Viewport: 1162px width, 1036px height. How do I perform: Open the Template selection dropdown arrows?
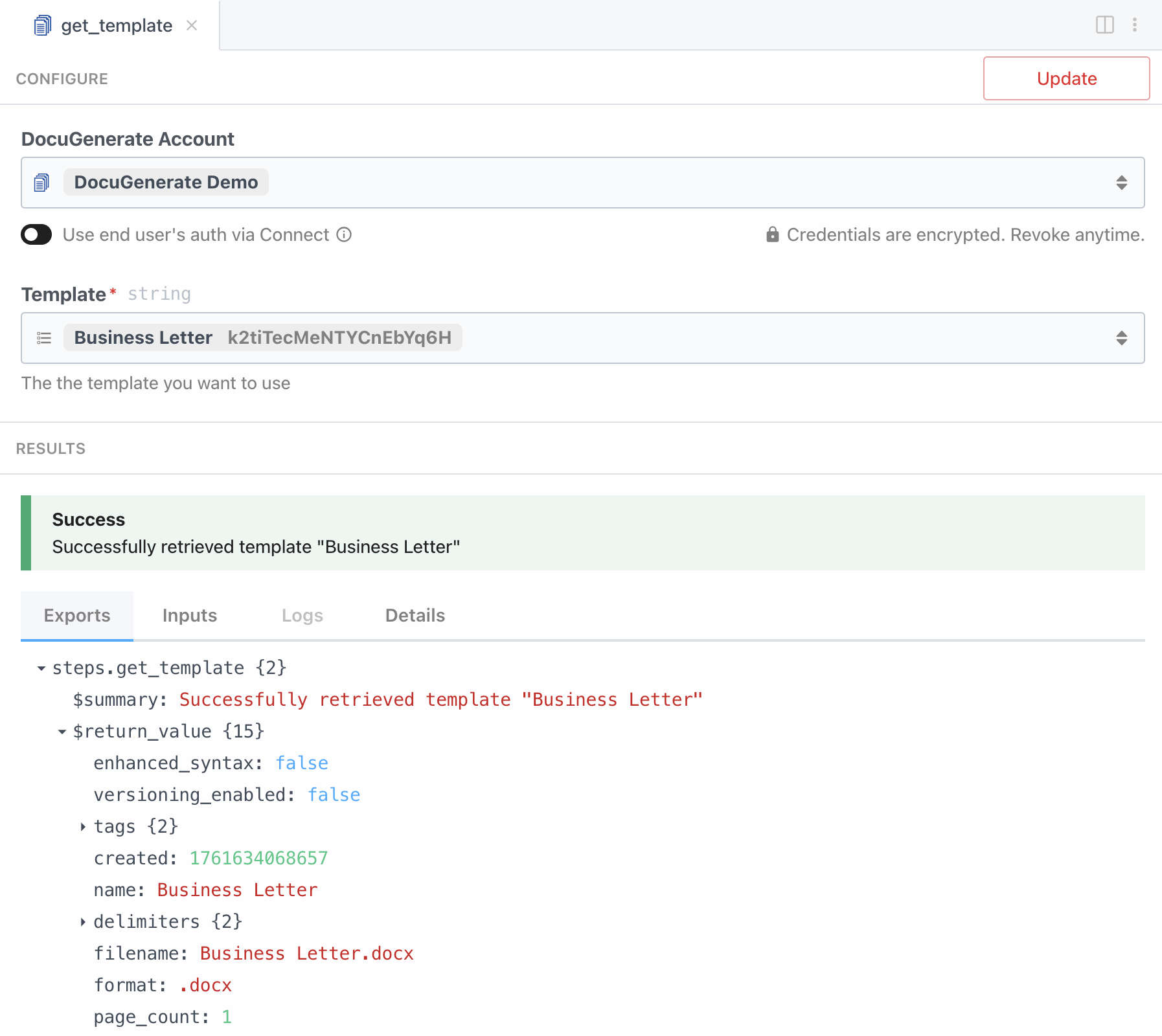[1121, 338]
